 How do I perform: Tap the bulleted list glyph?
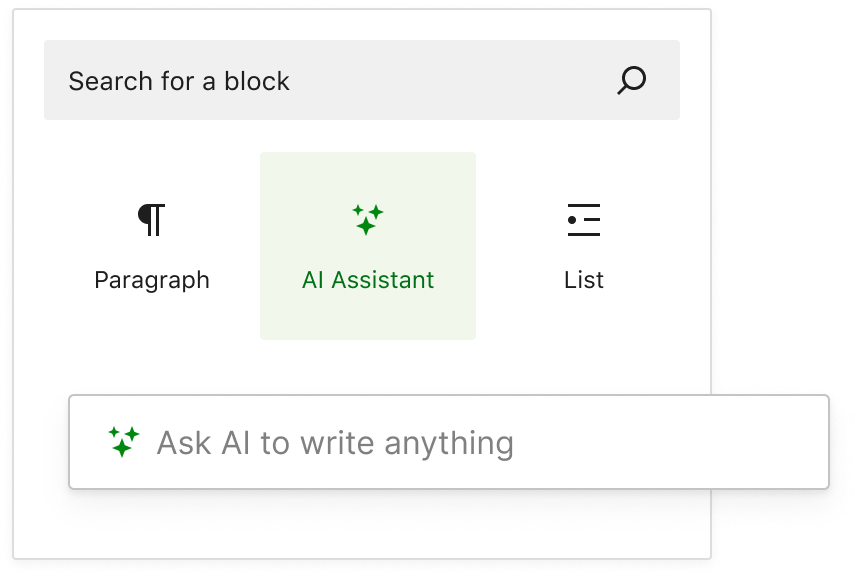pos(584,219)
